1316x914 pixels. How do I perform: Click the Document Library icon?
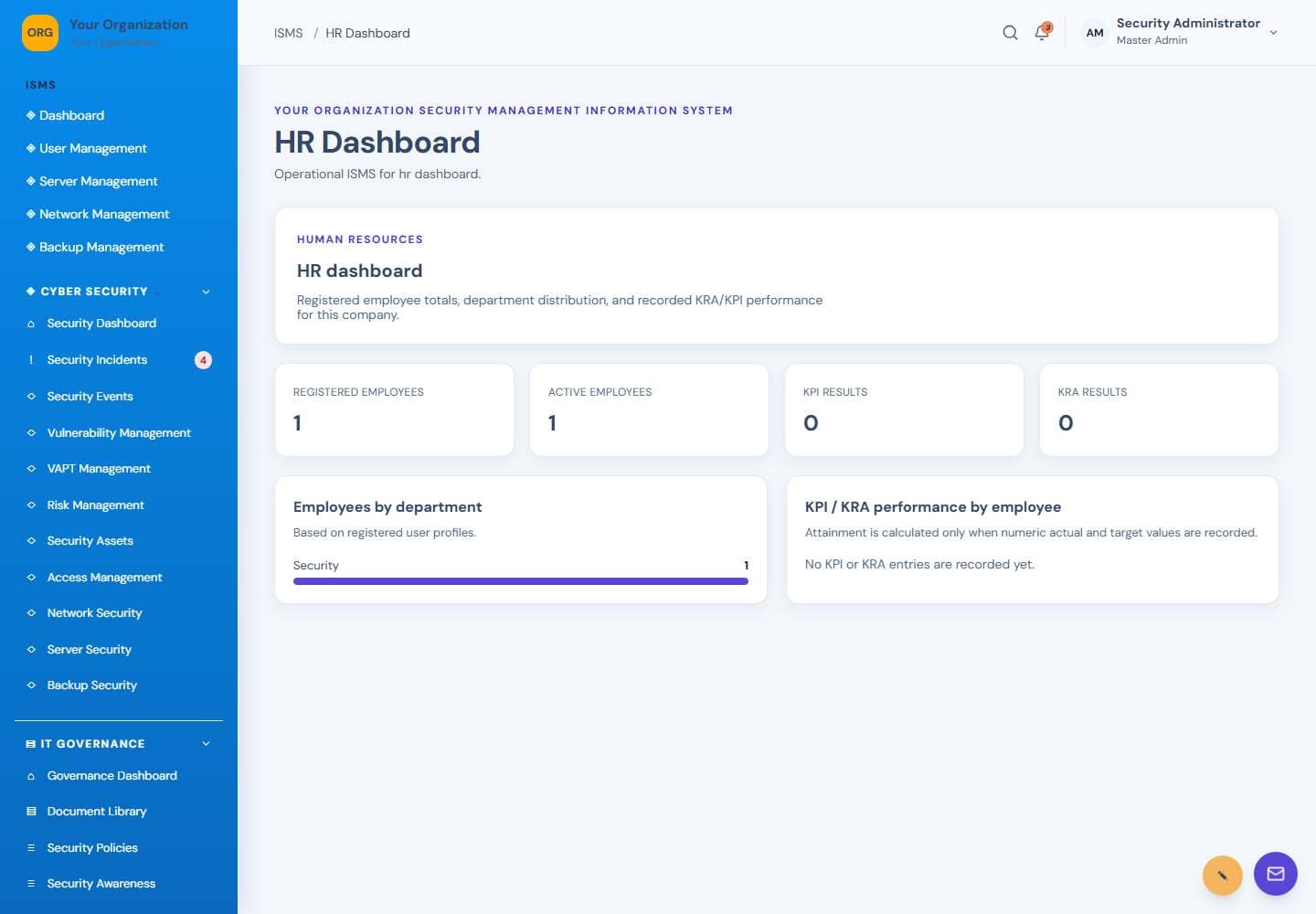click(x=31, y=812)
